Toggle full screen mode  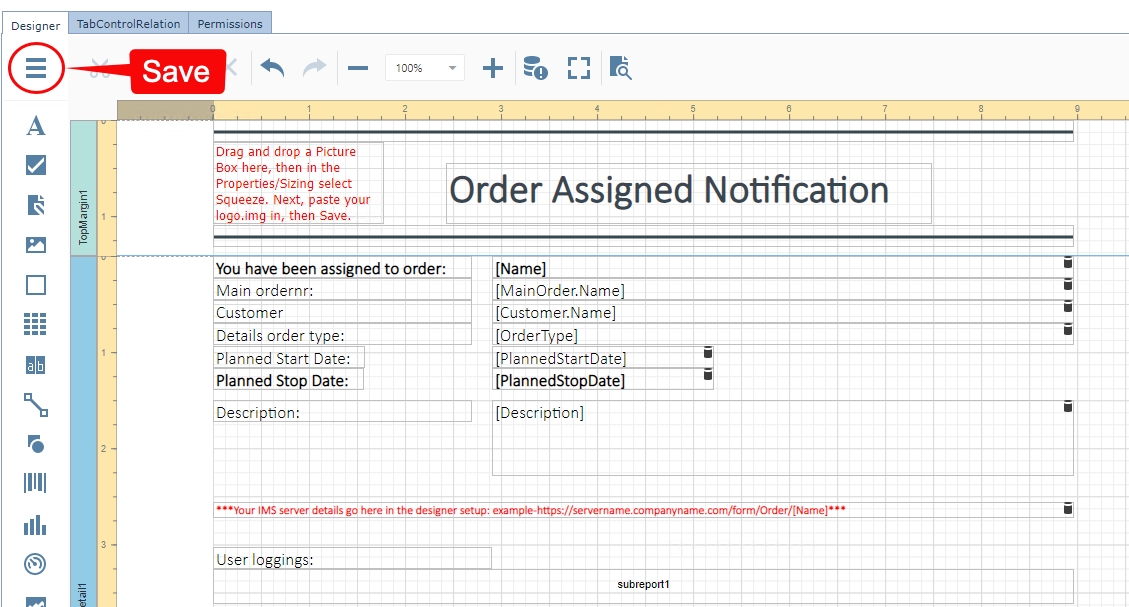(578, 68)
